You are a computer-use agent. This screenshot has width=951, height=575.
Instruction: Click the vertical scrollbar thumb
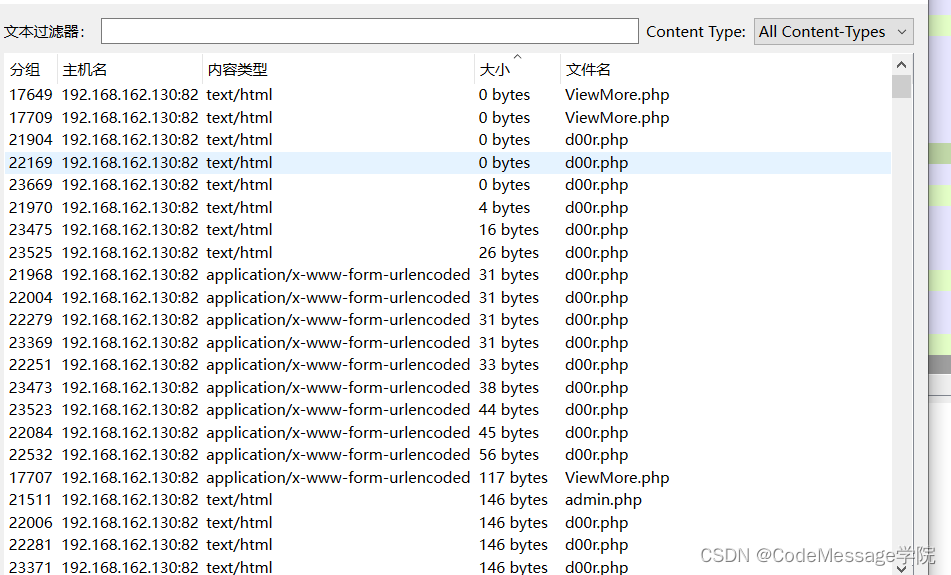901,86
